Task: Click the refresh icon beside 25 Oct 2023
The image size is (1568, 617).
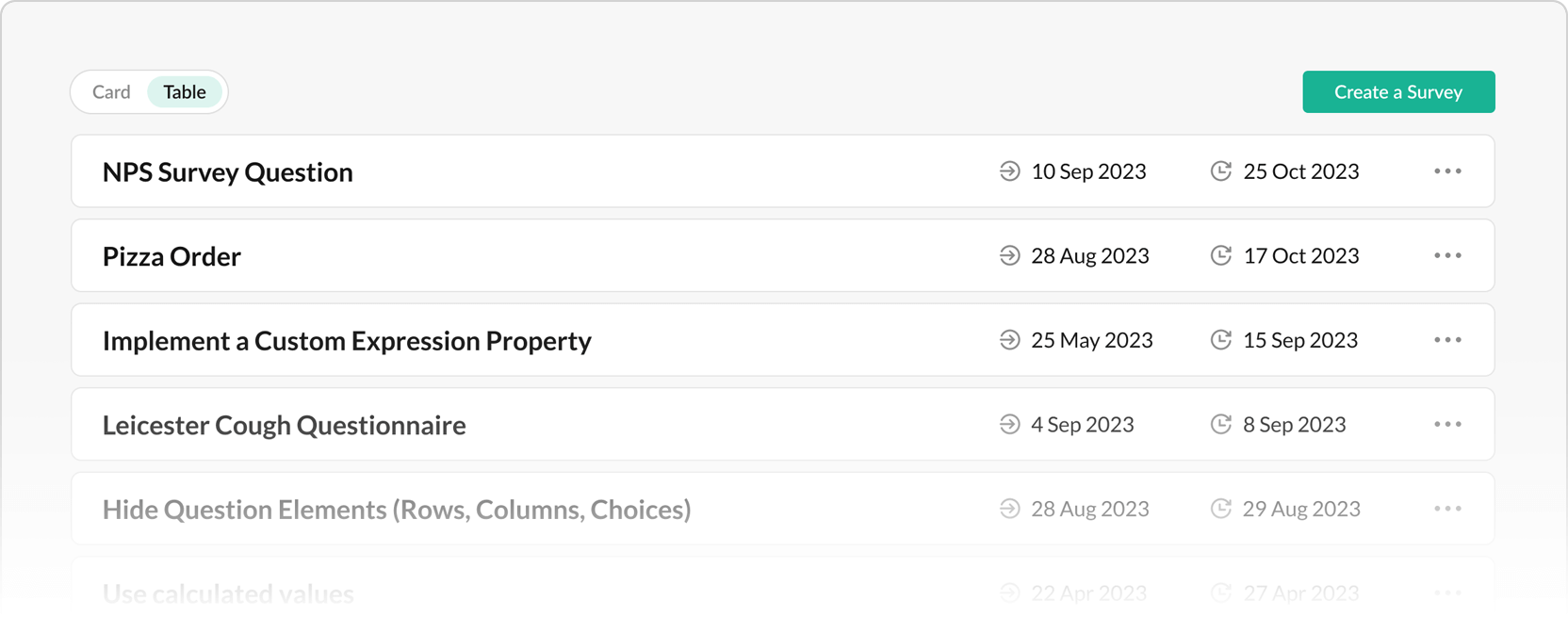Action: point(1221,170)
